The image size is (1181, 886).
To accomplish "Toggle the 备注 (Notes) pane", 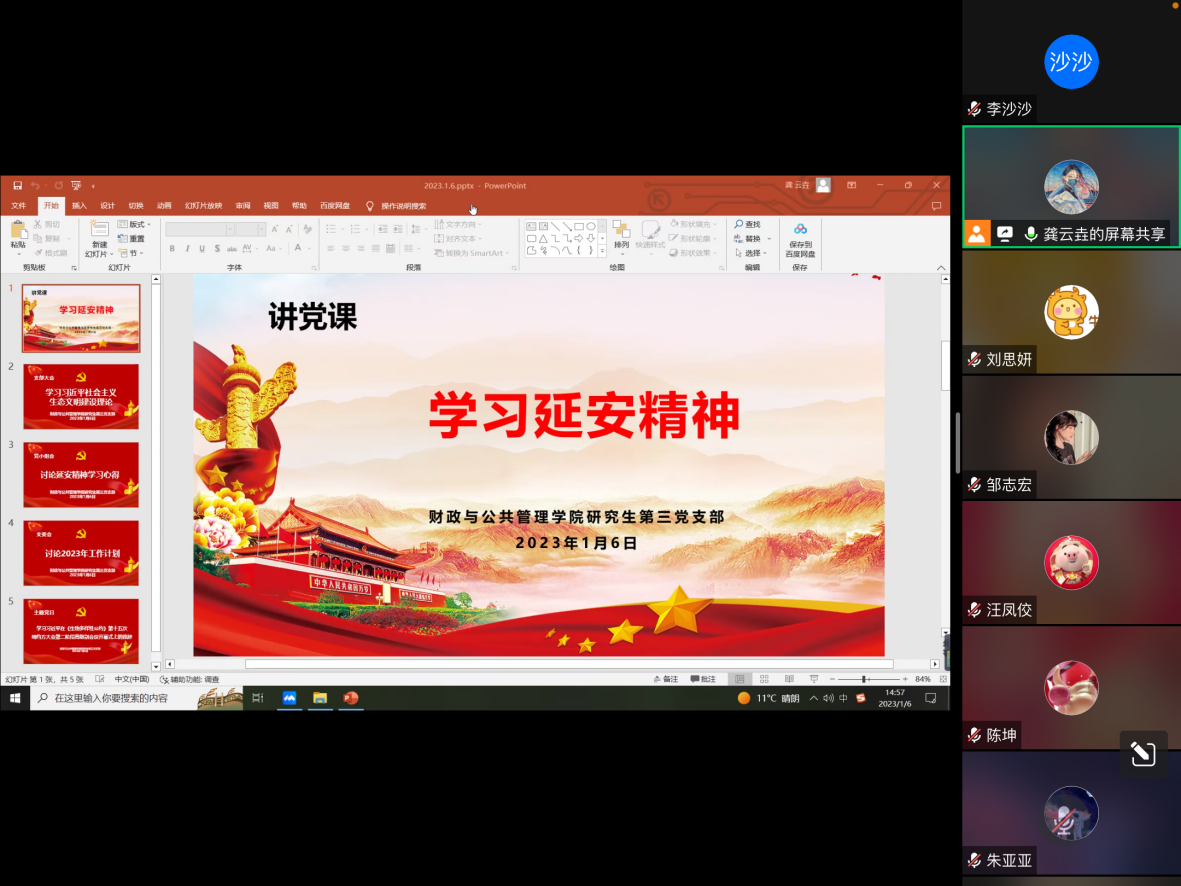I will (x=665, y=679).
